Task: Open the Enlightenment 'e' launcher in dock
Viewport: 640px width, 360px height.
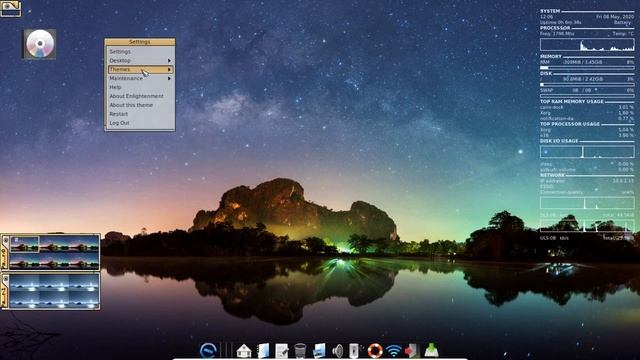Action: coord(208,351)
